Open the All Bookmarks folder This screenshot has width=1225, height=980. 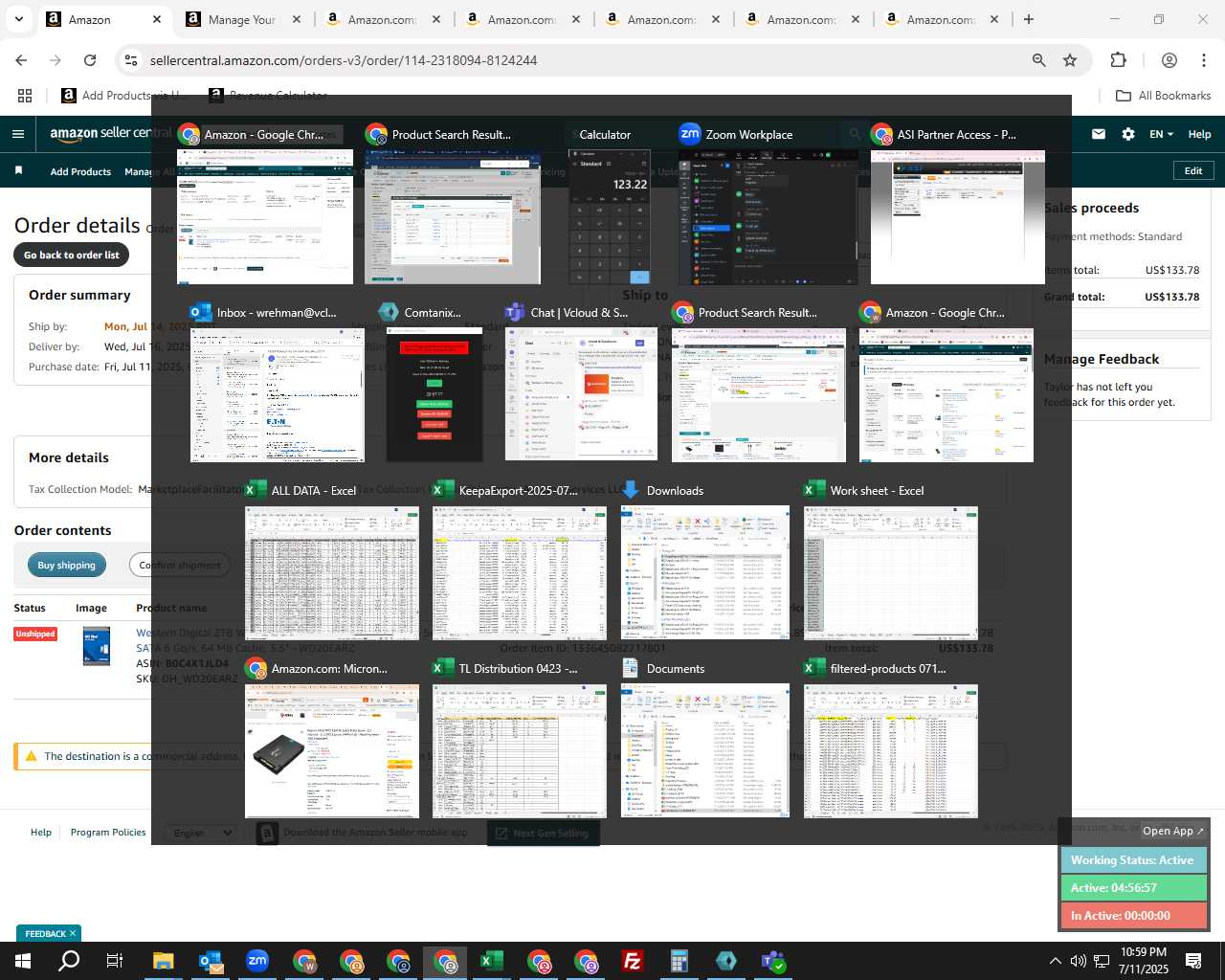[x=1164, y=96]
